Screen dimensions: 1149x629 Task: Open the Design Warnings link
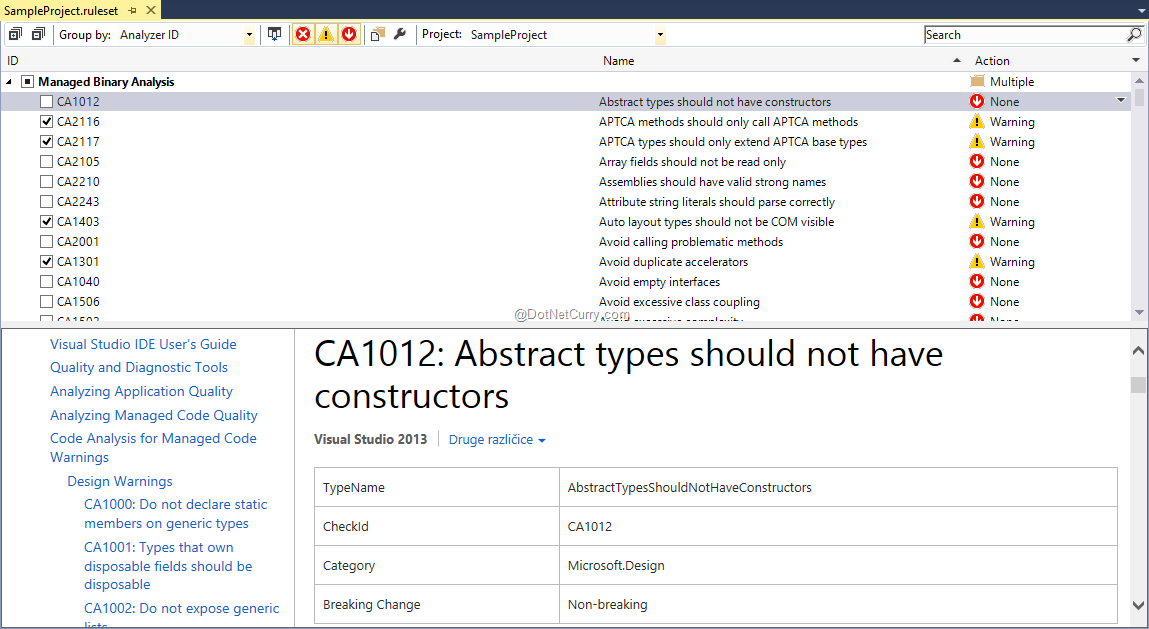pyautogui.click(x=120, y=481)
